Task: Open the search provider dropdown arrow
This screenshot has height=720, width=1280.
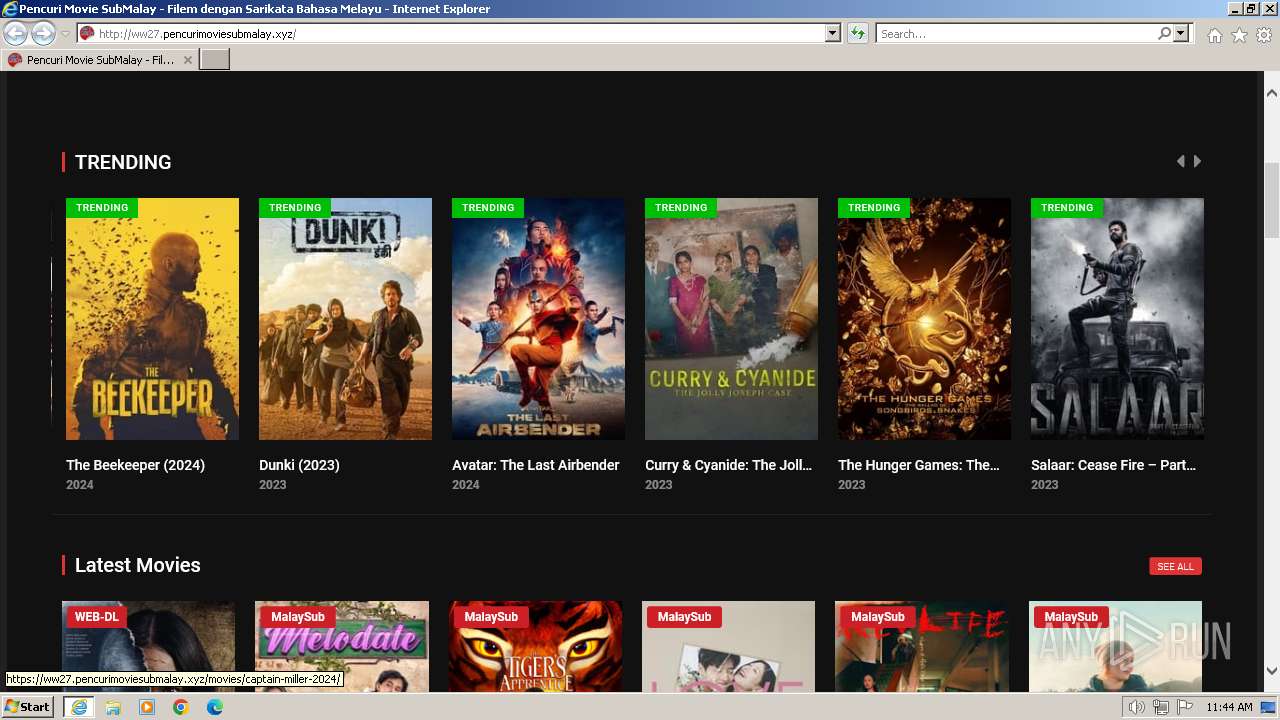Action: pos(1181,34)
